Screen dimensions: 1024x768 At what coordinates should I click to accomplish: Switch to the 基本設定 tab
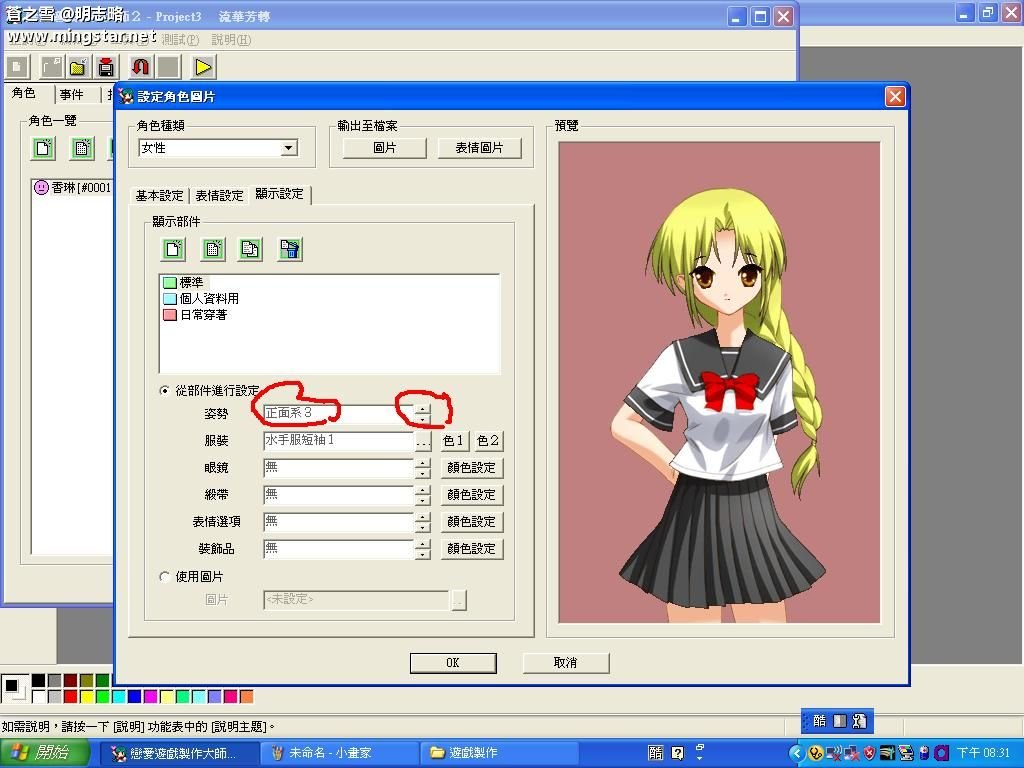159,195
